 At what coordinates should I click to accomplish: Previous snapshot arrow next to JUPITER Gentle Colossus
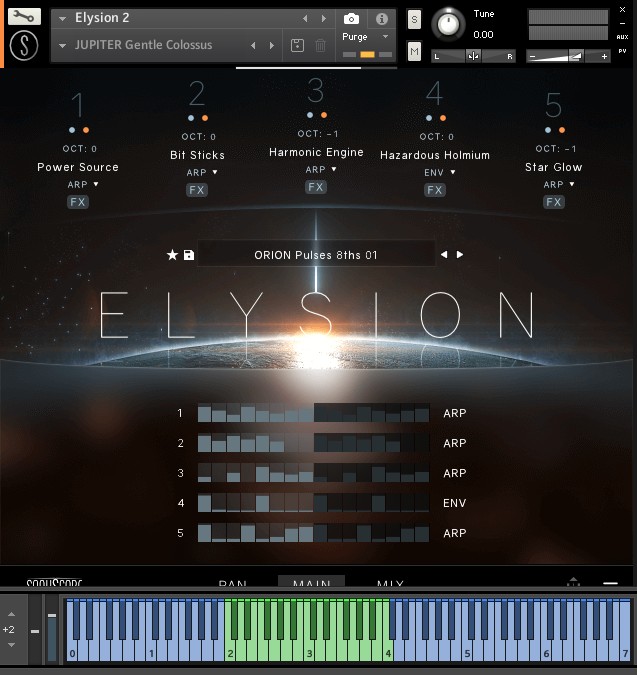(x=253, y=45)
